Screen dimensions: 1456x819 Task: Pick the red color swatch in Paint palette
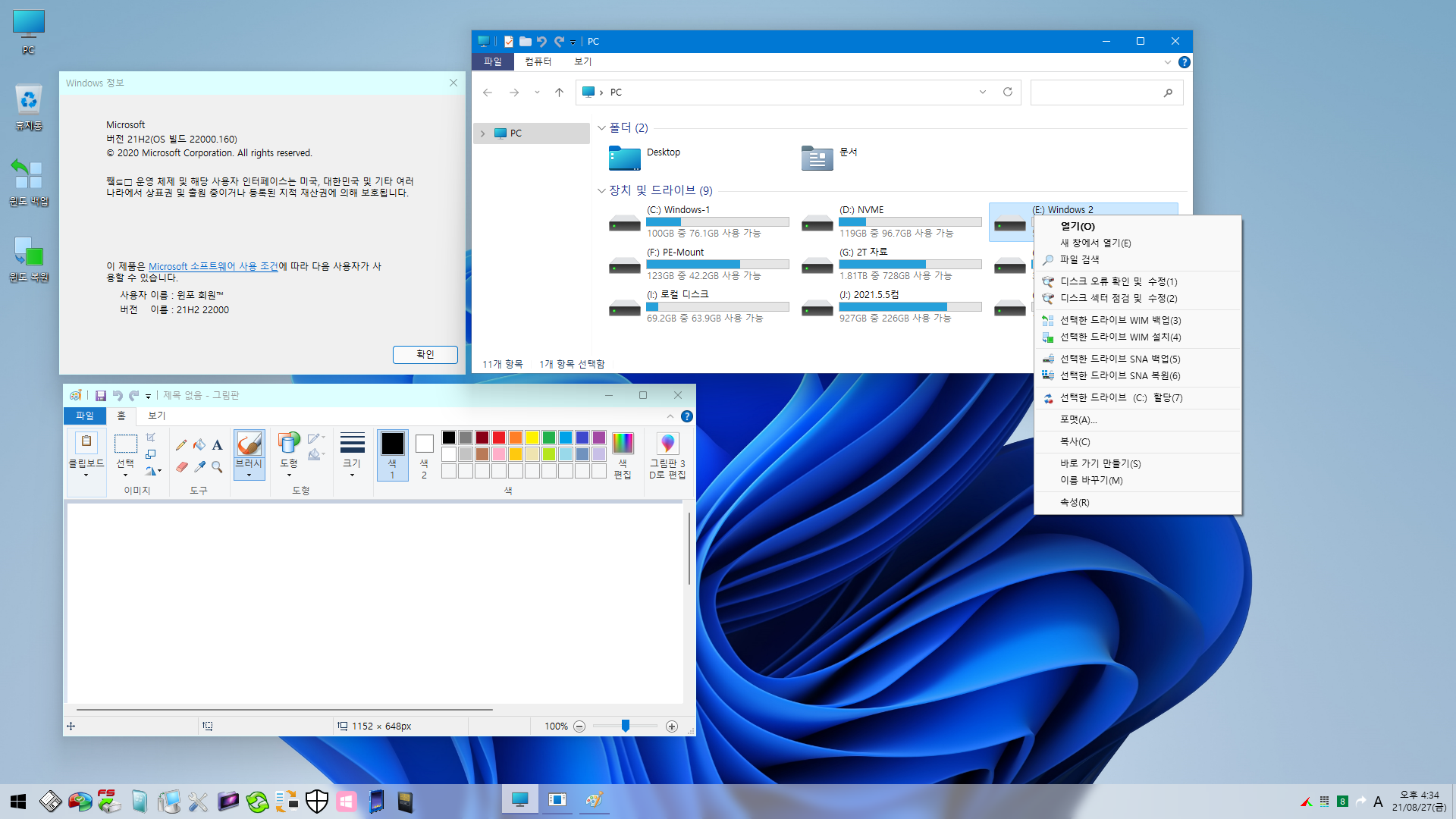coord(499,438)
